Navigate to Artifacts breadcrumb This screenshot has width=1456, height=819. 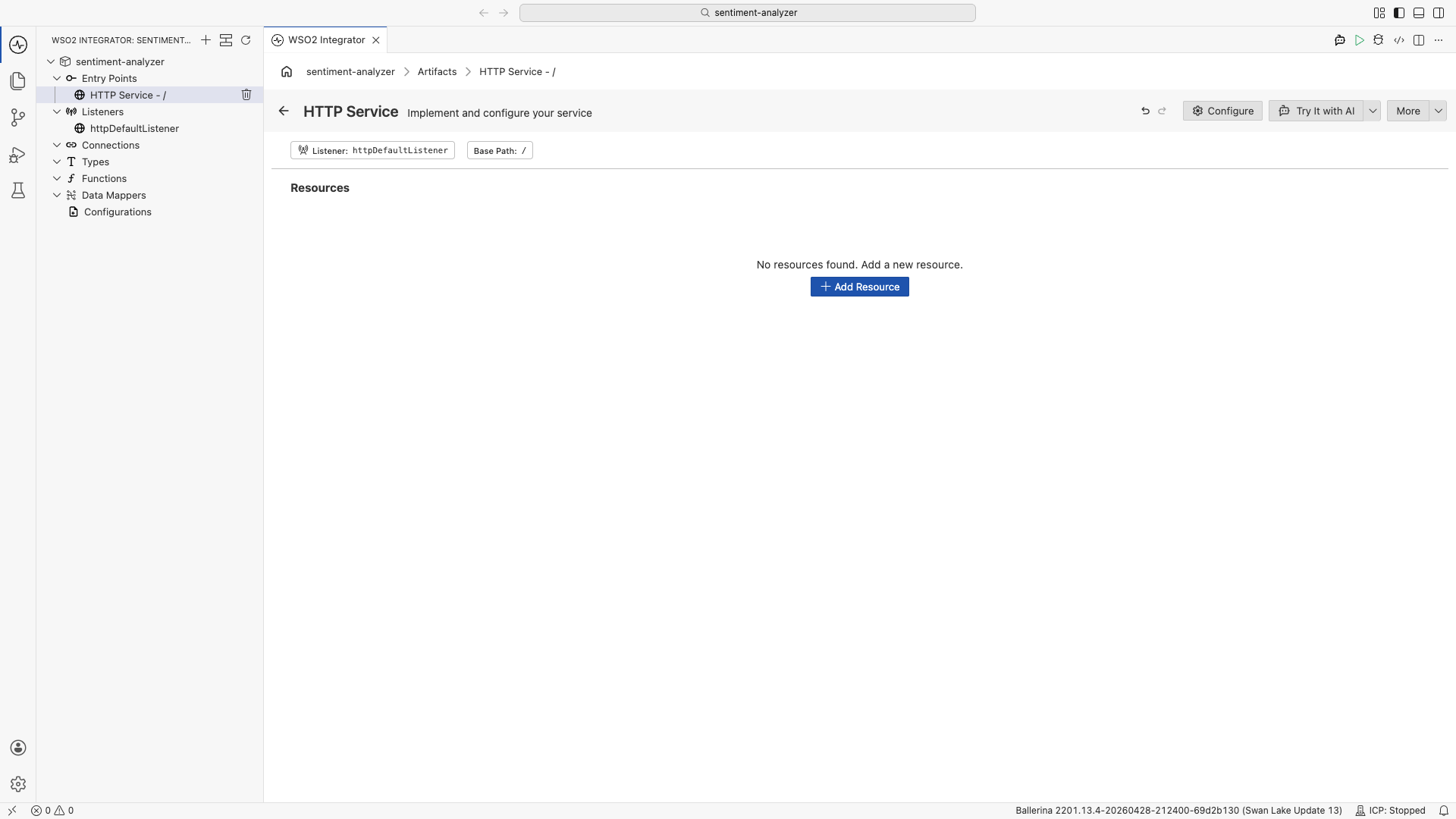click(x=437, y=71)
